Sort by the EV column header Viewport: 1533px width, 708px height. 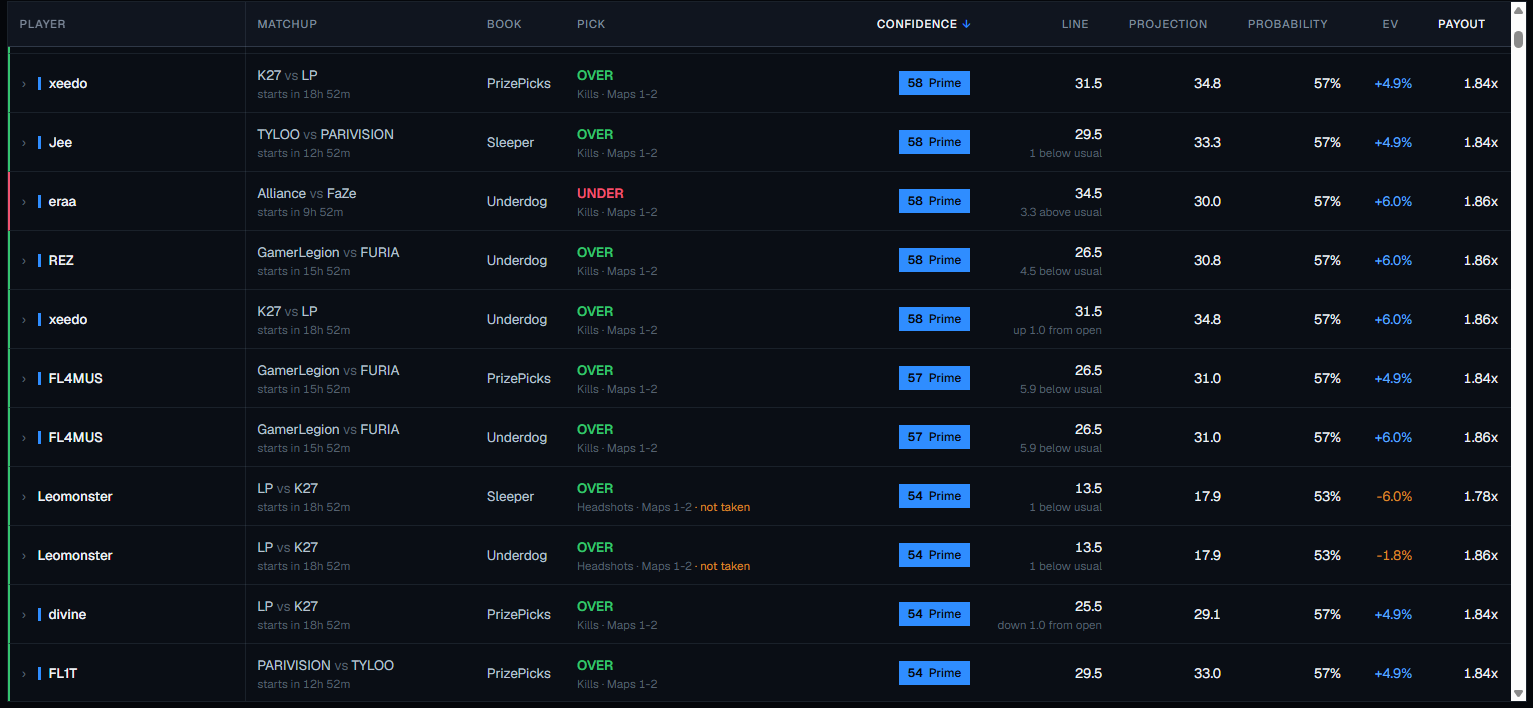click(x=1390, y=24)
